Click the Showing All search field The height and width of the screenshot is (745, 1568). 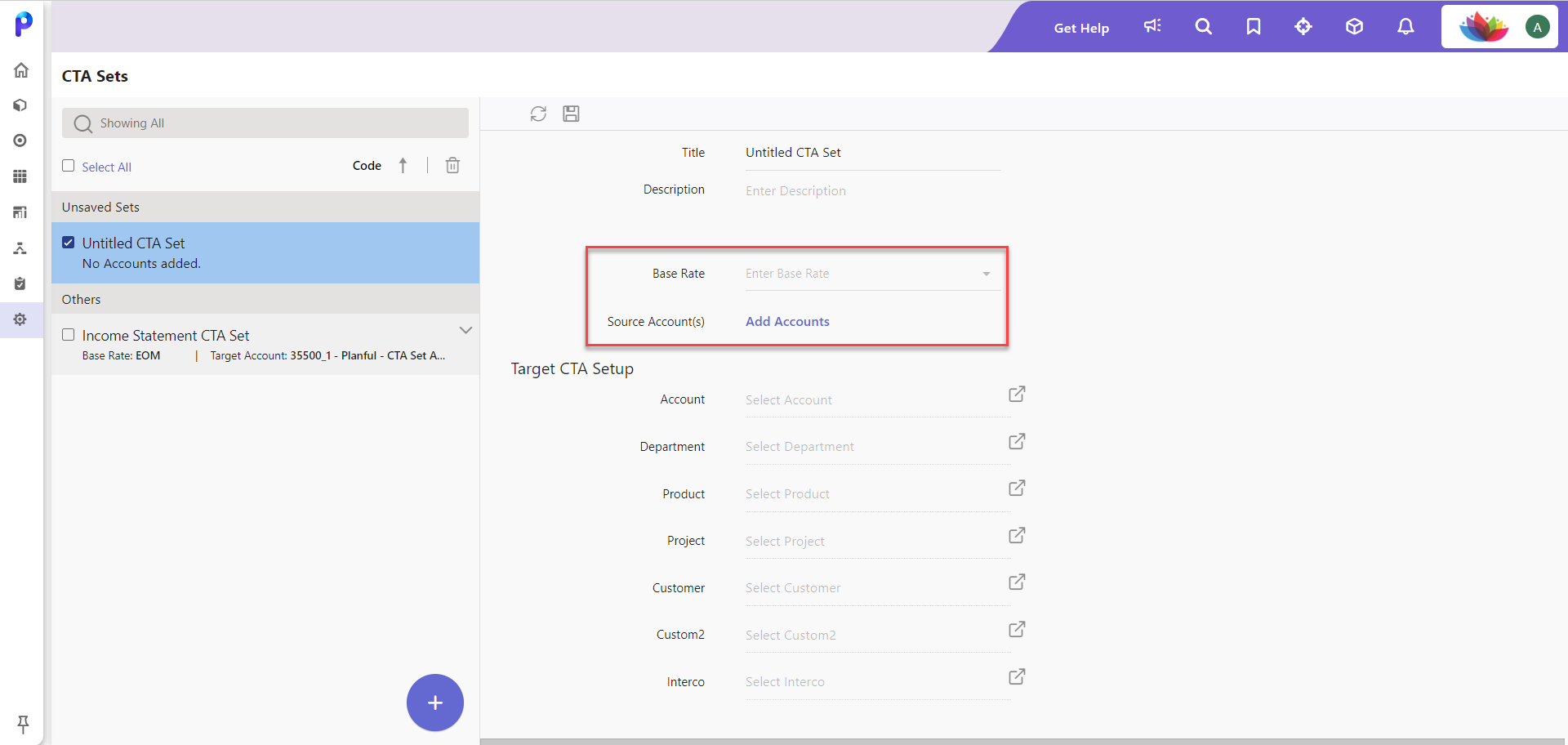(265, 123)
